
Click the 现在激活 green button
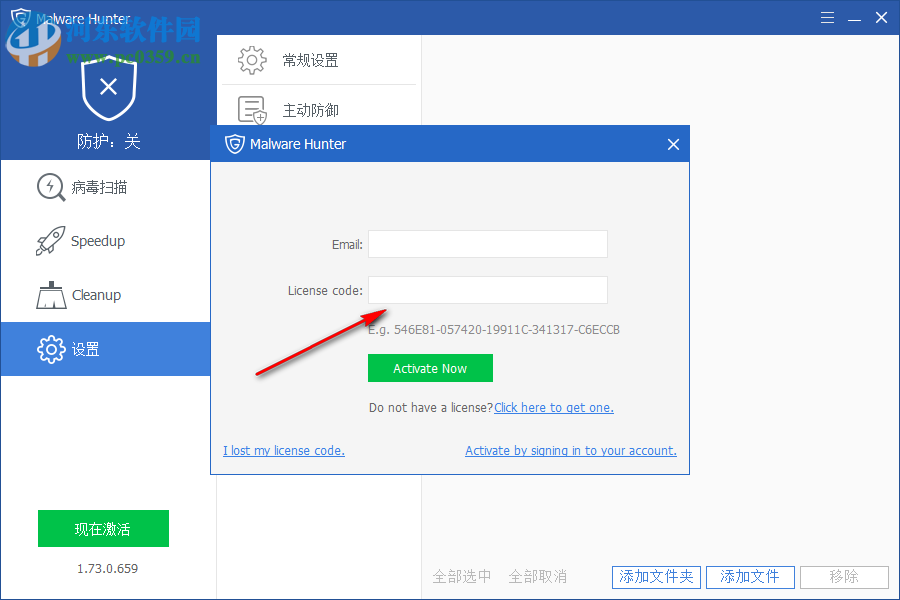[x=103, y=528]
